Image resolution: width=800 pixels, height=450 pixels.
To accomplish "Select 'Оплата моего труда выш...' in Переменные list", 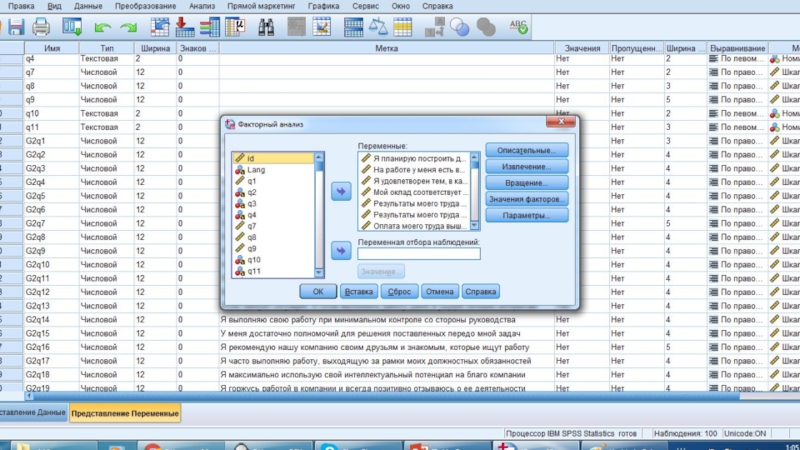I will click(x=414, y=226).
